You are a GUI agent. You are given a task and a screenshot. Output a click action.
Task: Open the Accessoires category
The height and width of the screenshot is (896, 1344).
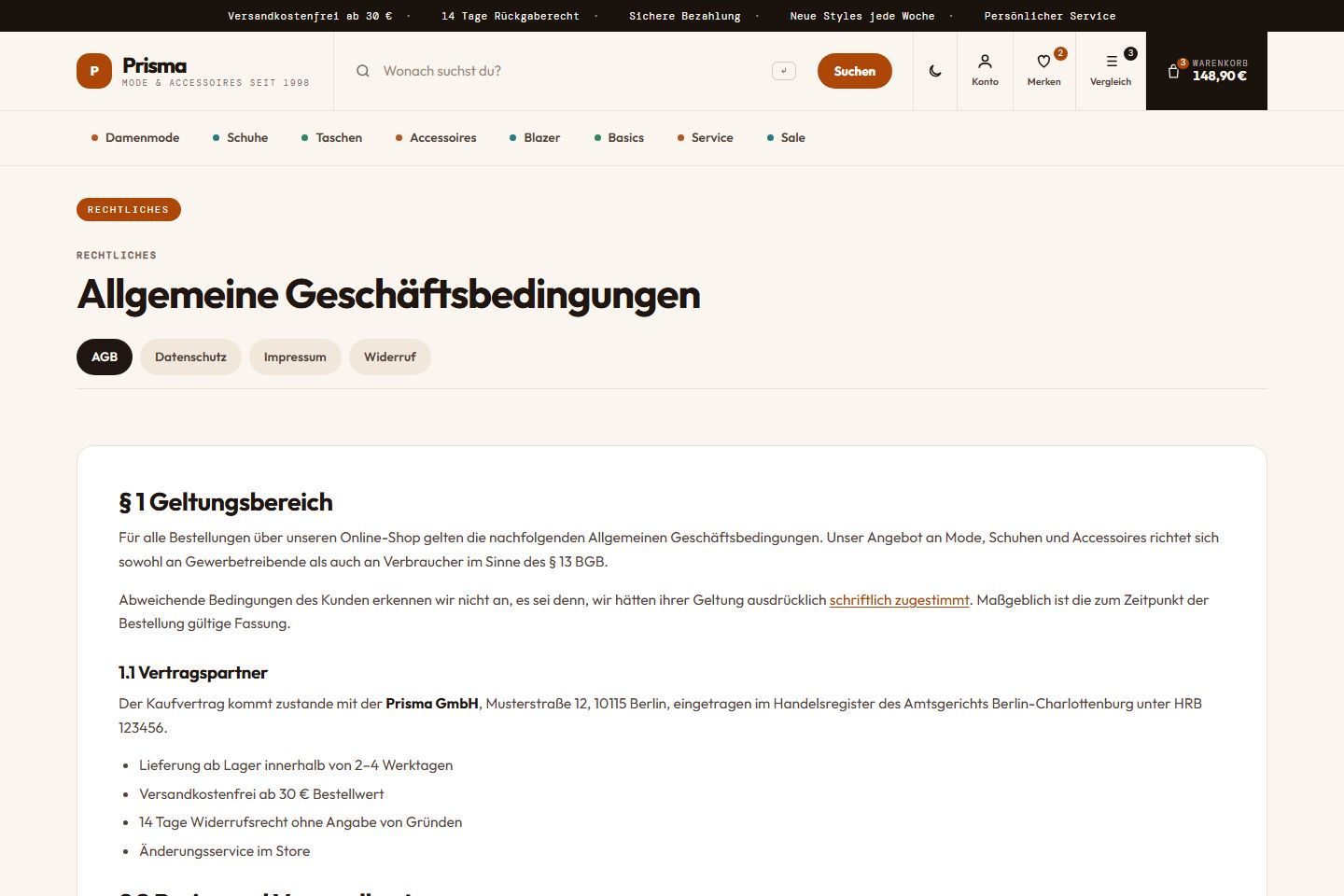coord(436,138)
